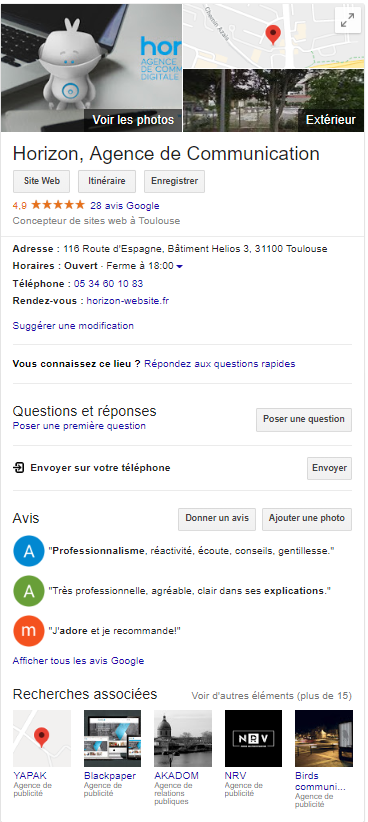The image size is (368, 822).
Task: Click 'Ajouter une photo' button
Action: pos(307,518)
